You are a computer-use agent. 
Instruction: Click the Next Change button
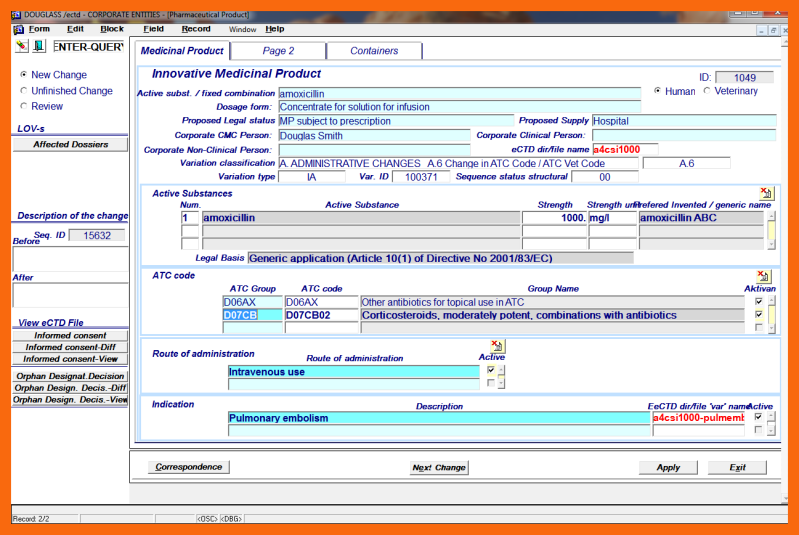pyautogui.click(x=439, y=467)
